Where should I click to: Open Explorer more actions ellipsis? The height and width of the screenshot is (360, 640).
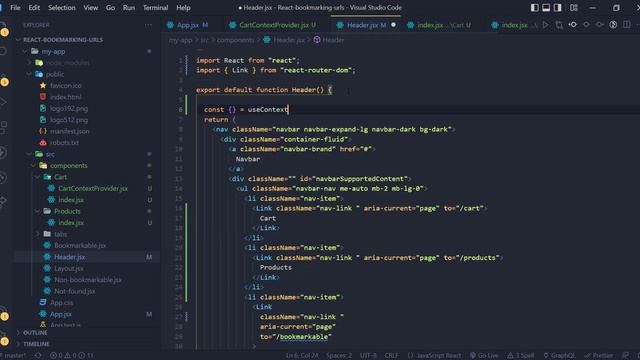click(148, 25)
